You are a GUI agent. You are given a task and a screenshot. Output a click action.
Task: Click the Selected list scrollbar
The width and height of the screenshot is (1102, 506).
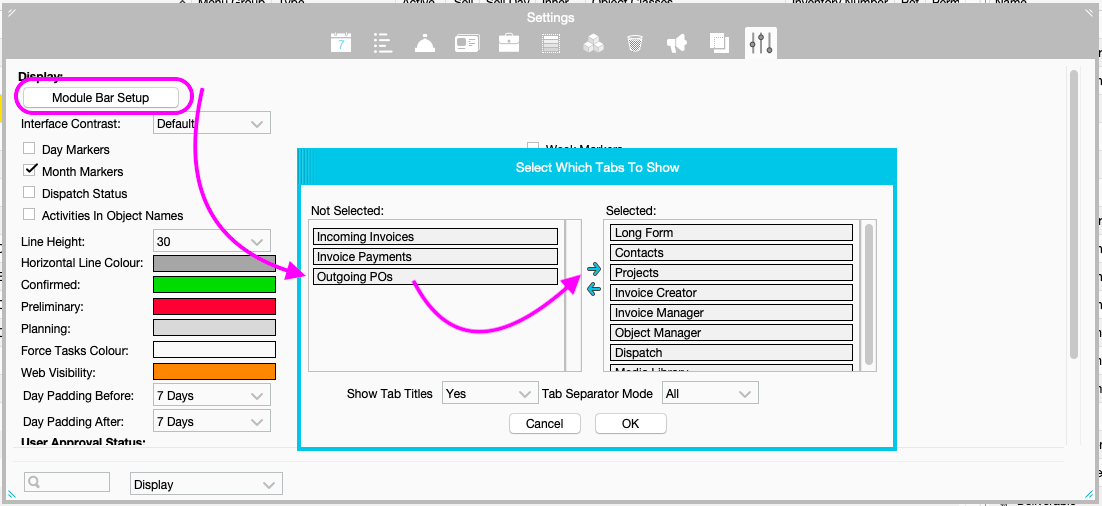pos(869,294)
